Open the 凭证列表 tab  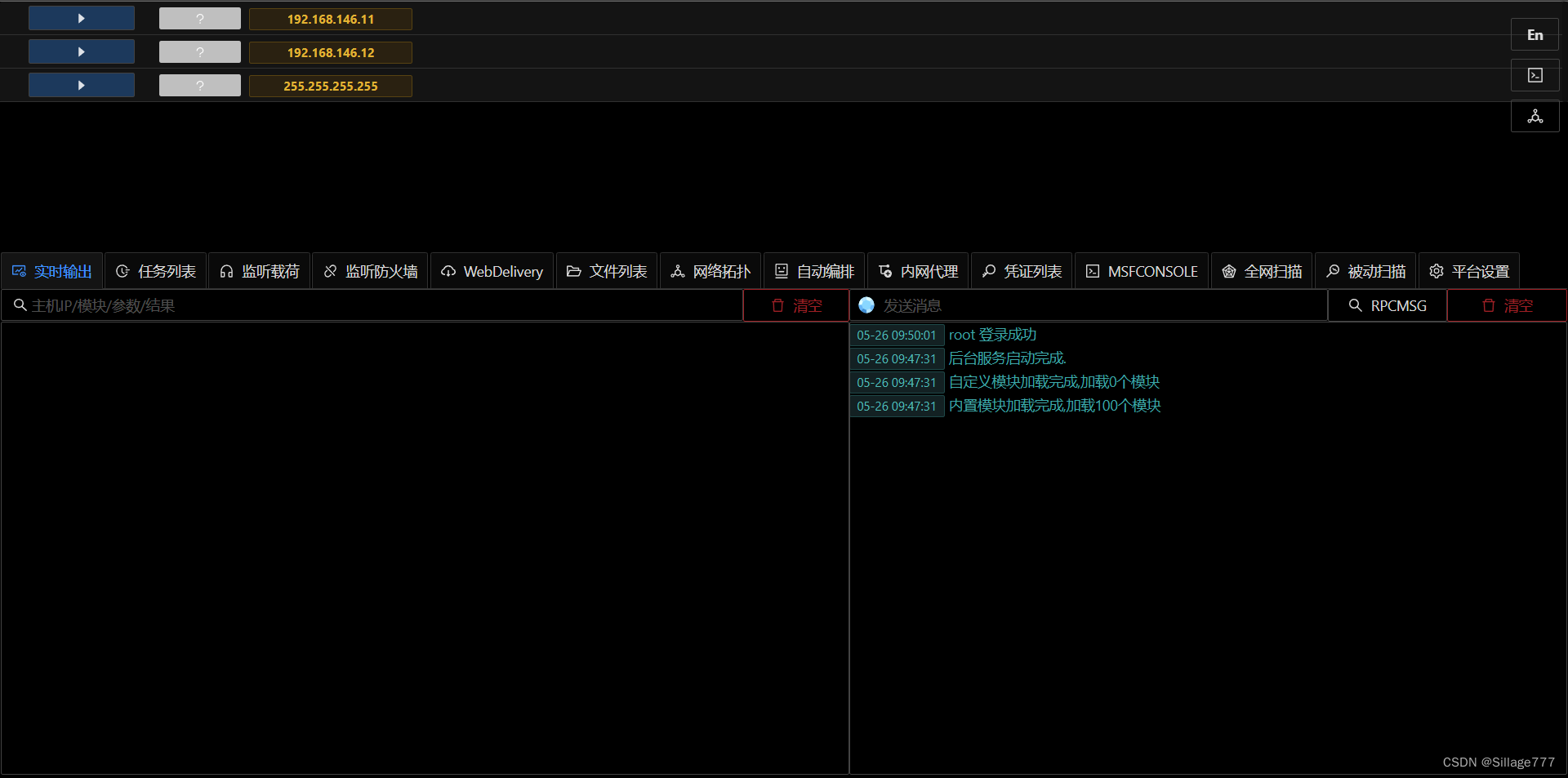click(1022, 271)
